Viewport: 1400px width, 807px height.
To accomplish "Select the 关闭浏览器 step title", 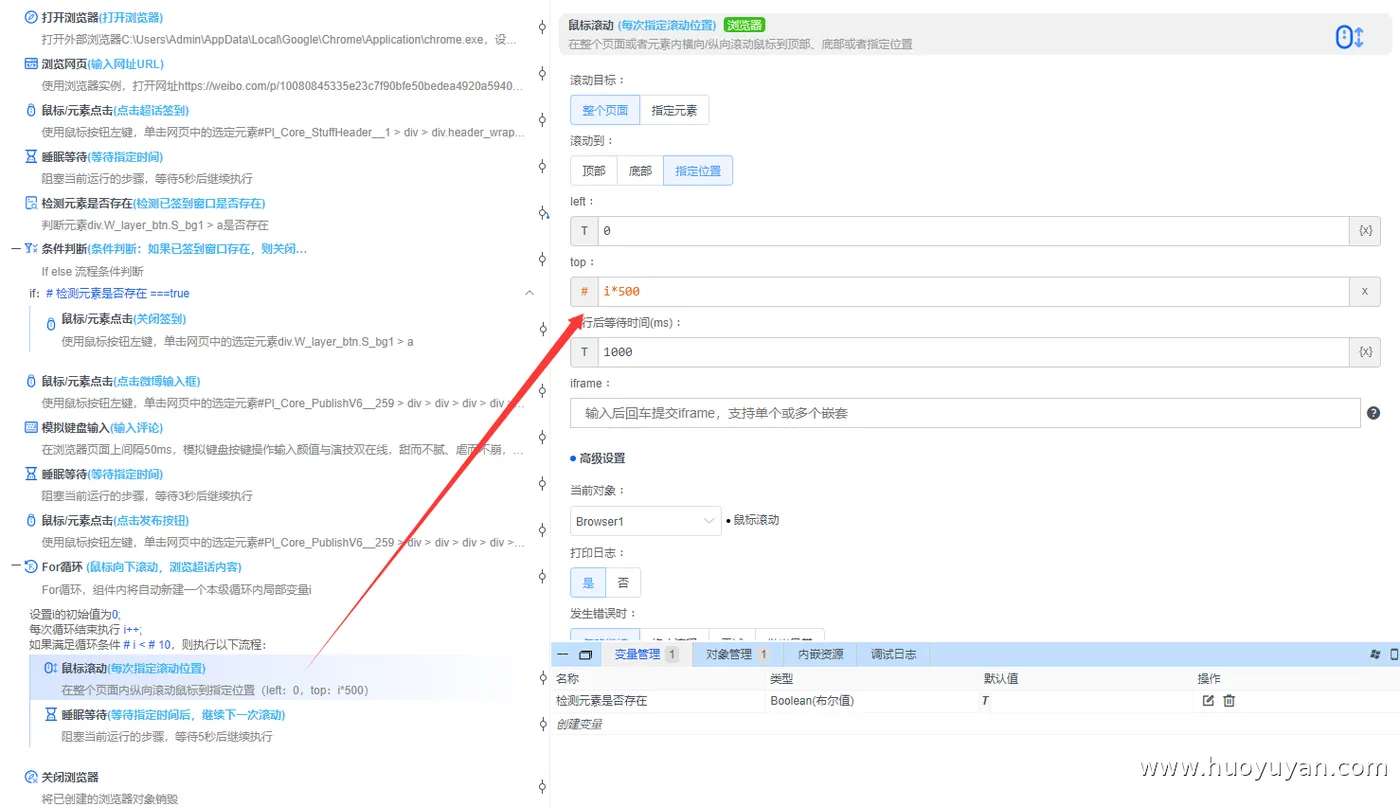I will [70, 777].
